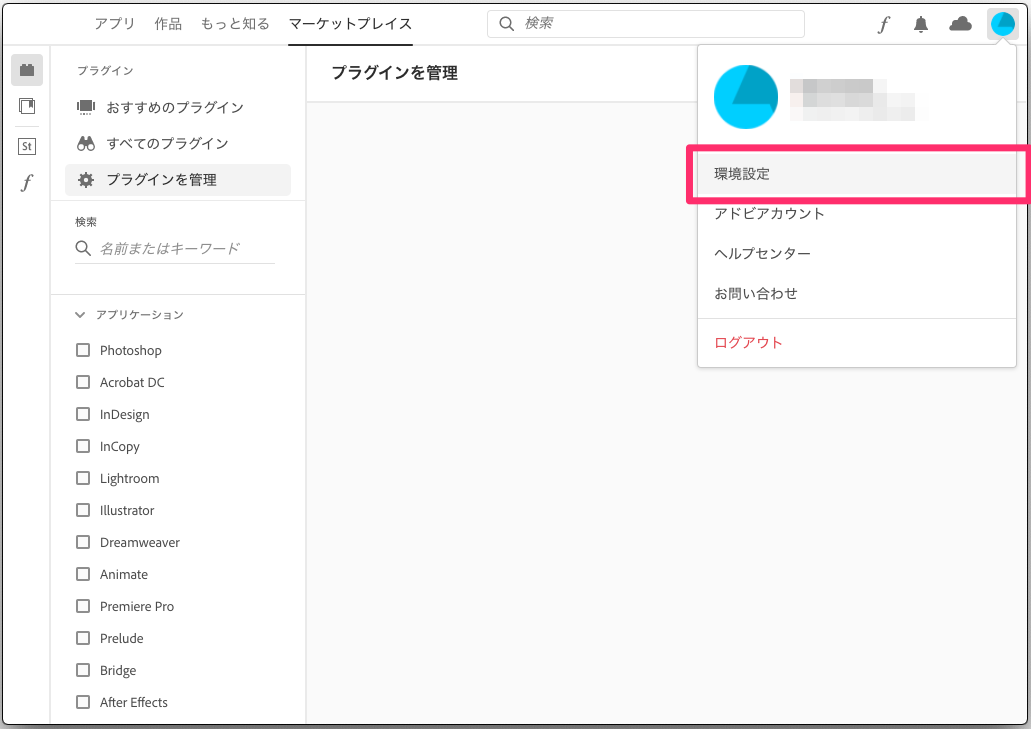Select the plugins icon at top of left rail
The width and height of the screenshot is (1031, 729).
pos(26,69)
